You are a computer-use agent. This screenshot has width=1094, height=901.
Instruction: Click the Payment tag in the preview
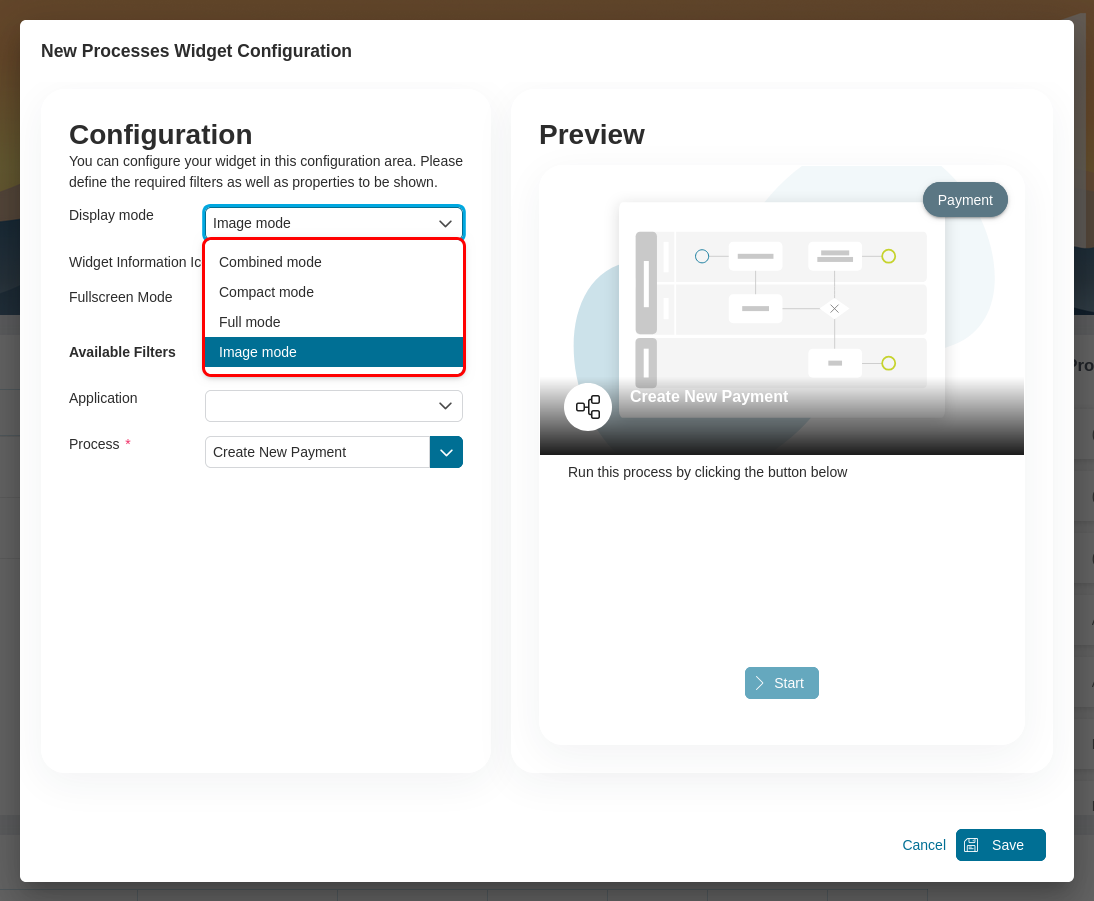tap(964, 199)
